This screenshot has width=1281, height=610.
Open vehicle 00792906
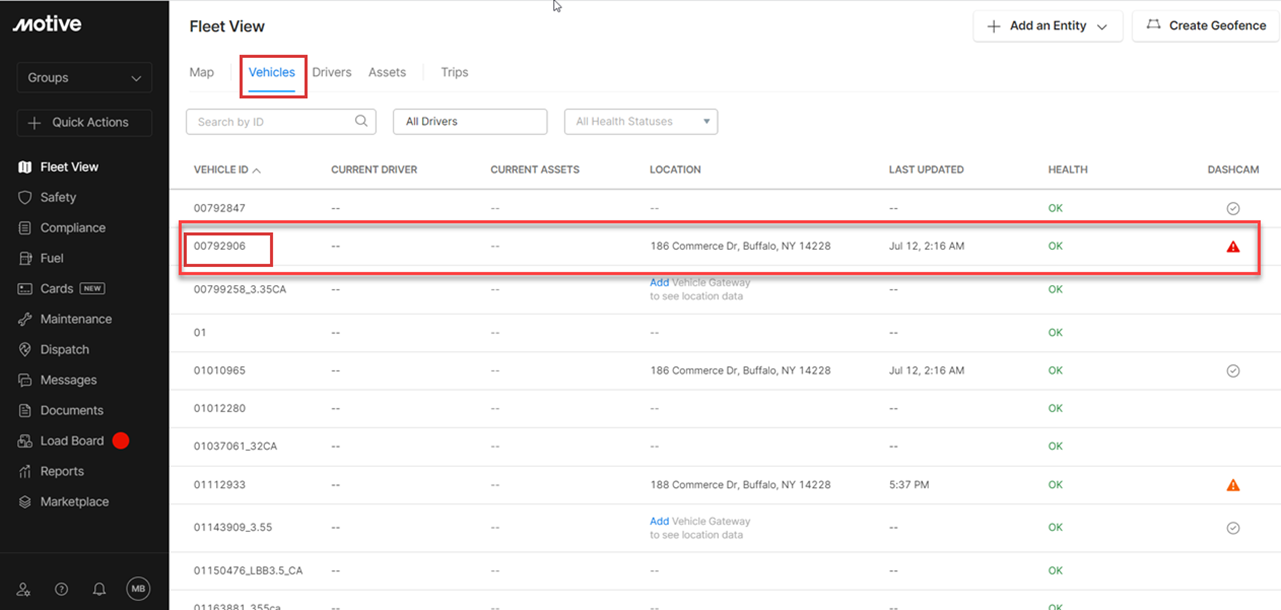(219, 246)
